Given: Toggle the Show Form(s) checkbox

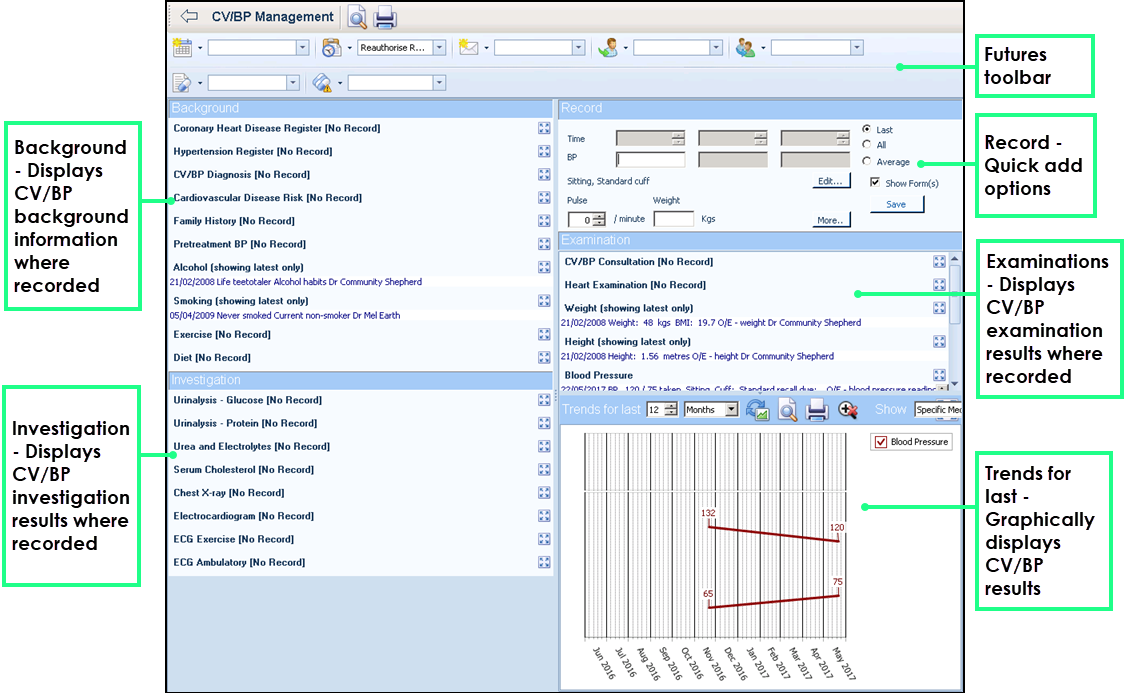Looking at the screenshot, I should (875, 183).
